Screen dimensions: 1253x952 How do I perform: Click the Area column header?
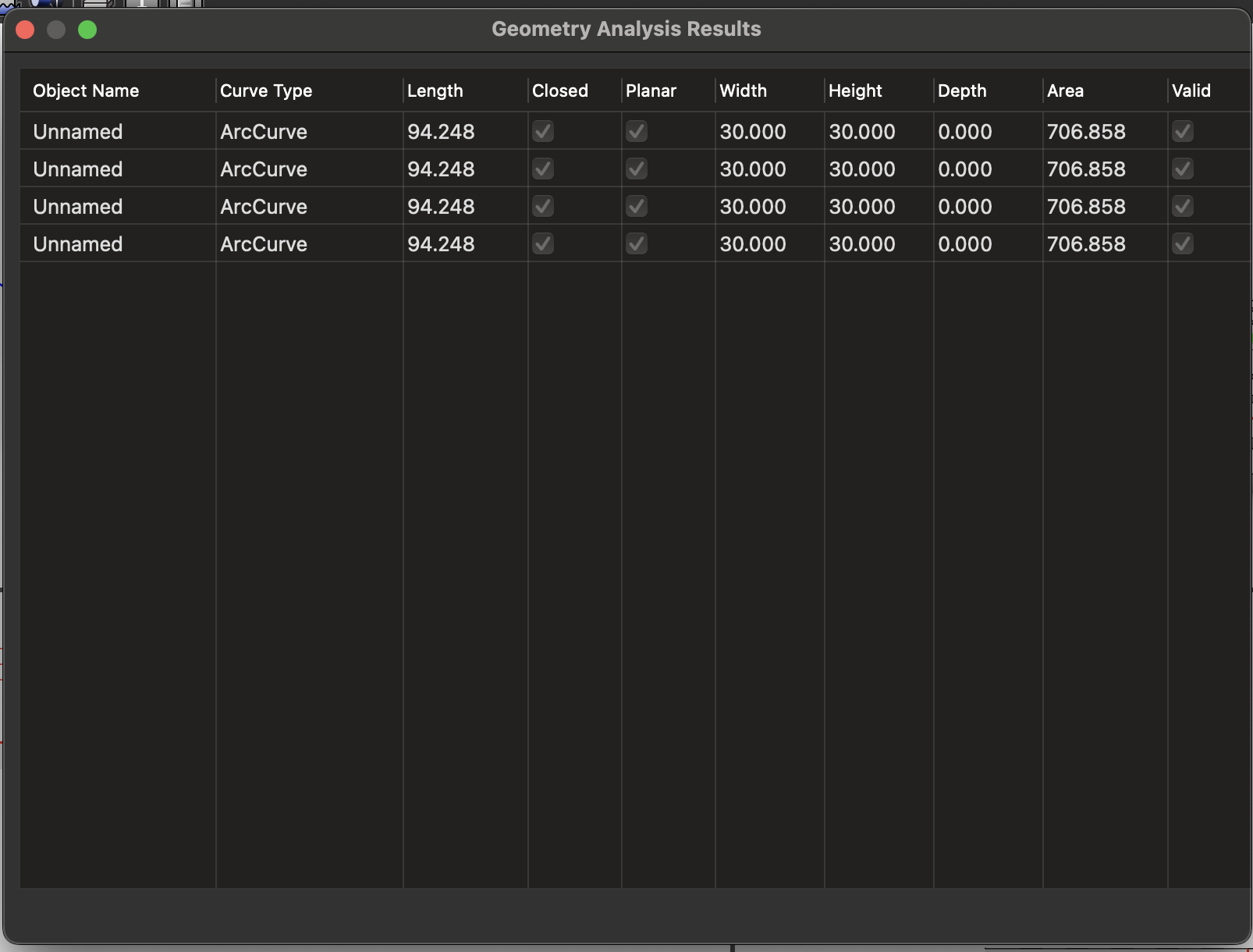click(x=1065, y=91)
